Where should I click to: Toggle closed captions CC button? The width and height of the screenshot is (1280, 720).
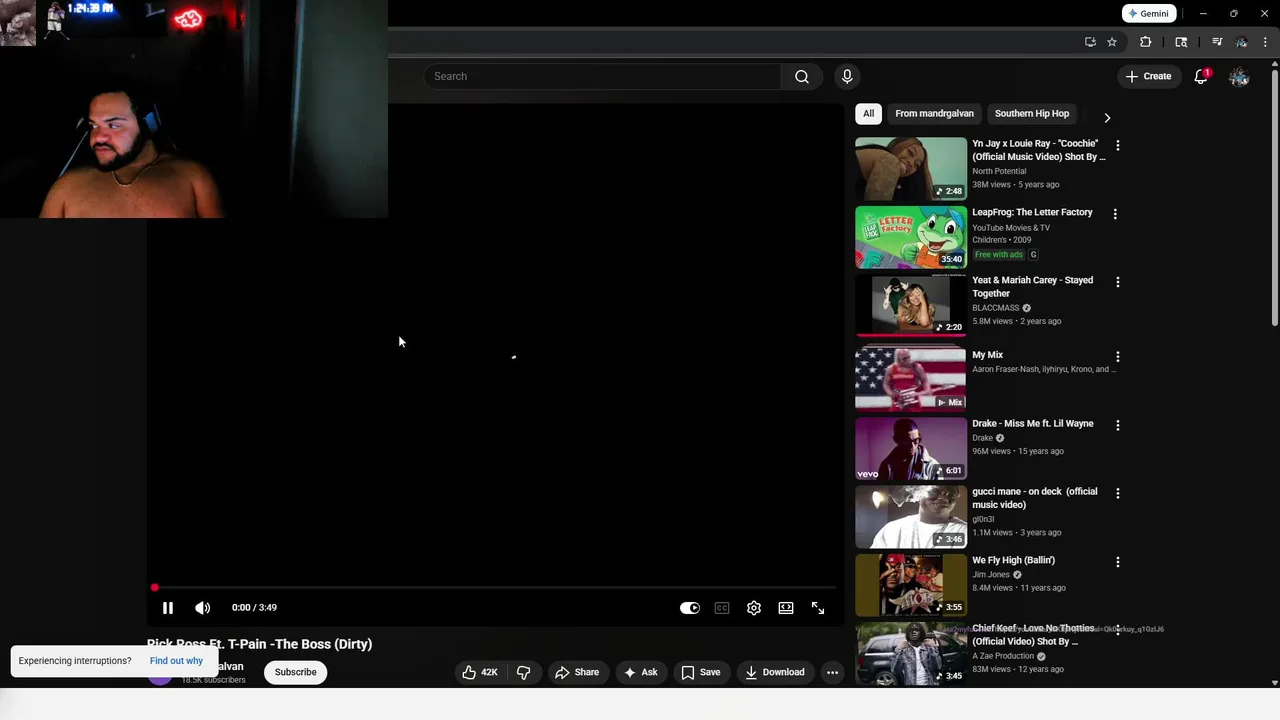(722, 608)
